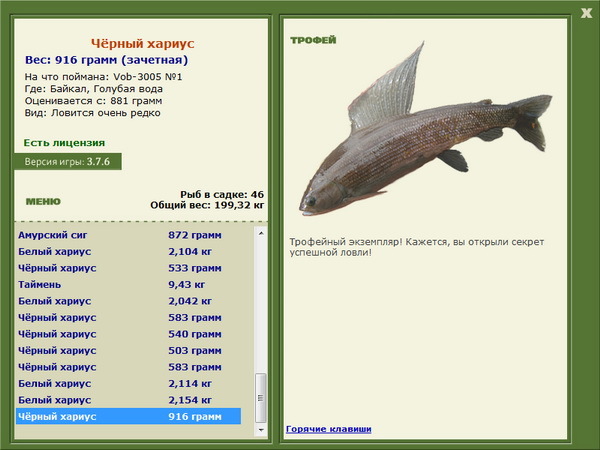The width and height of the screenshot is (600, 450).
Task: Click the Рыб в садке: 46 counter
Action: (x=222, y=194)
